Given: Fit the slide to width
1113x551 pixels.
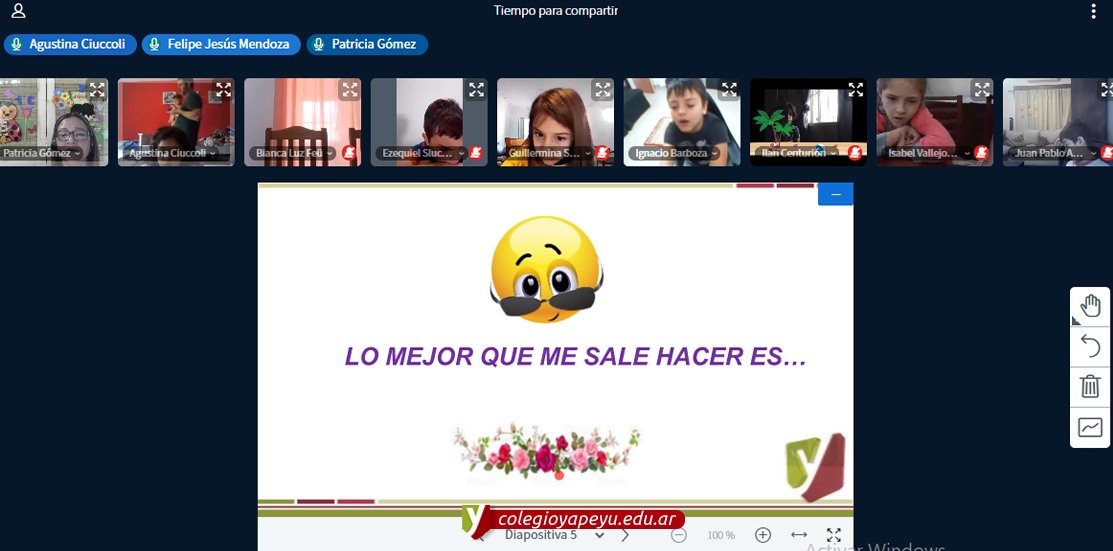Looking at the screenshot, I should coord(799,535).
